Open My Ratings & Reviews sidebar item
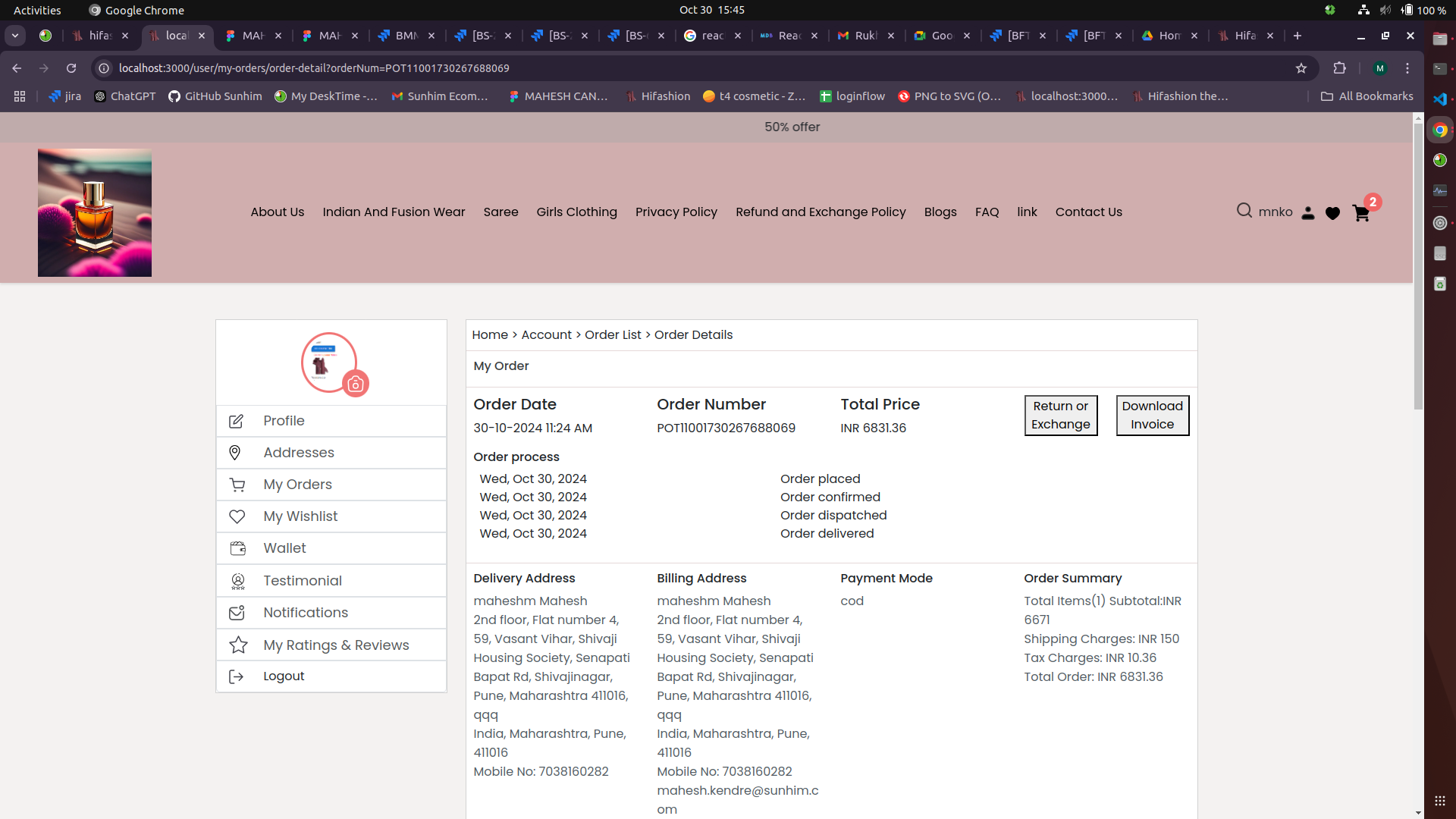Screen dimensions: 1456x819 tap(331, 645)
